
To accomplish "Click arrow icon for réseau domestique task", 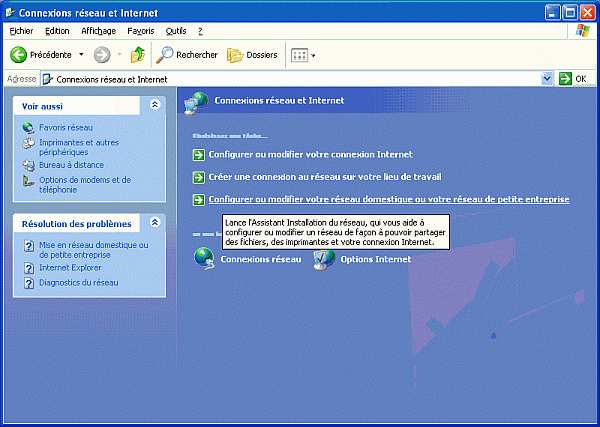I will point(199,200).
